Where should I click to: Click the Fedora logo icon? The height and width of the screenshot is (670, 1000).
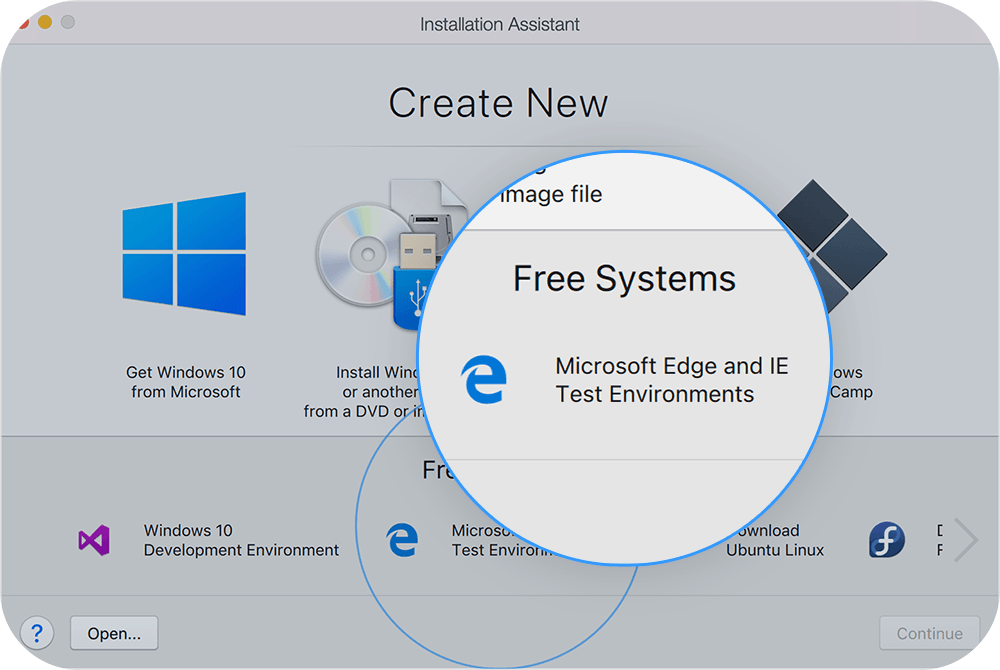(x=886, y=540)
